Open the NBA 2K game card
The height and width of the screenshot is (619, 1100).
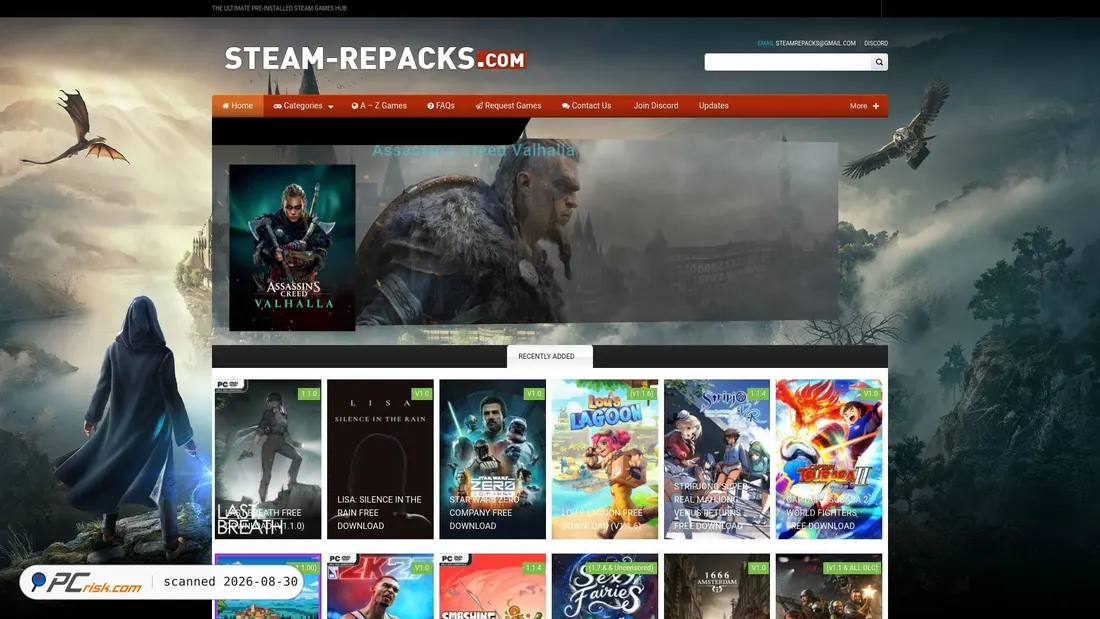[380, 586]
